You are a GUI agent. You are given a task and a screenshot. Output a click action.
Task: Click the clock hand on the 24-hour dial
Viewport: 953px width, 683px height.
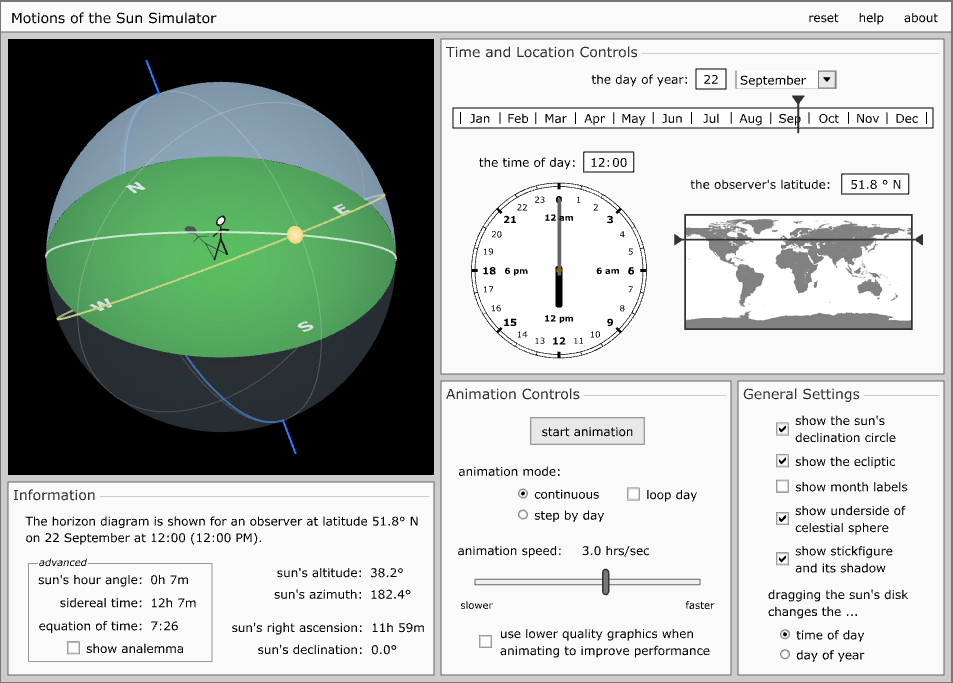[559, 252]
